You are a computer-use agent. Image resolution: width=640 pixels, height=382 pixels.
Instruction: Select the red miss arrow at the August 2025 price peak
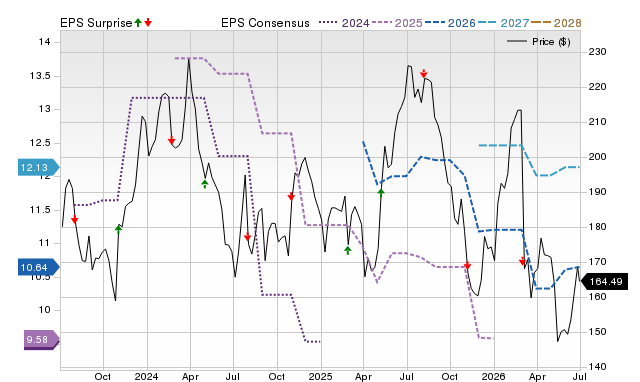click(x=424, y=73)
